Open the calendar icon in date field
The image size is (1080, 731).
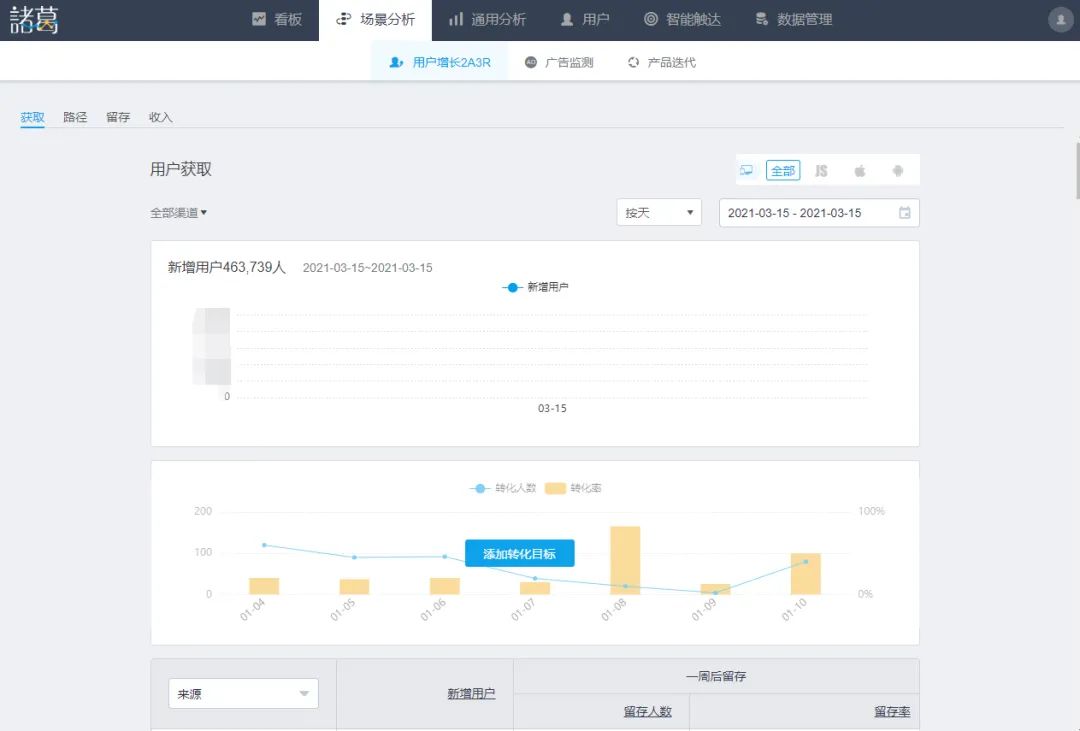[x=904, y=213]
